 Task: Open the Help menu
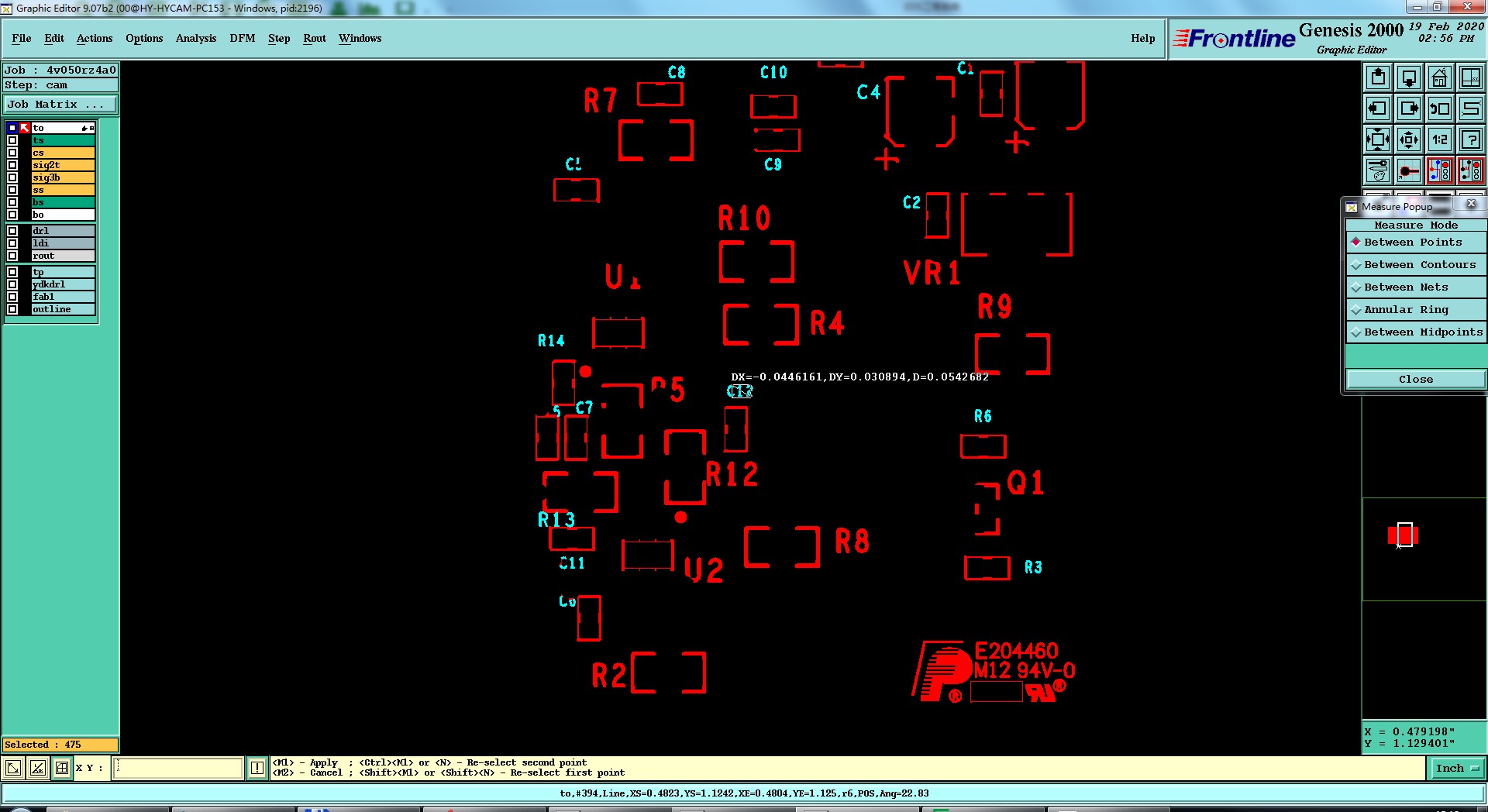(1142, 38)
